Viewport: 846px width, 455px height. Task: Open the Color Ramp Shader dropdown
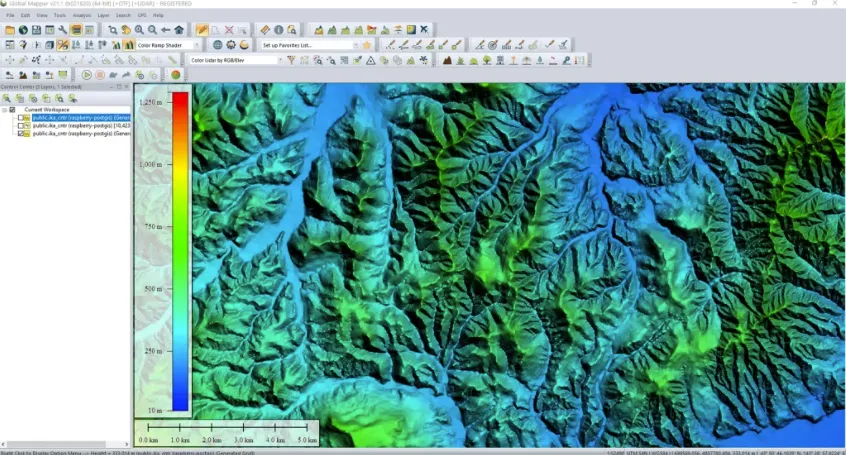click(x=197, y=45)
